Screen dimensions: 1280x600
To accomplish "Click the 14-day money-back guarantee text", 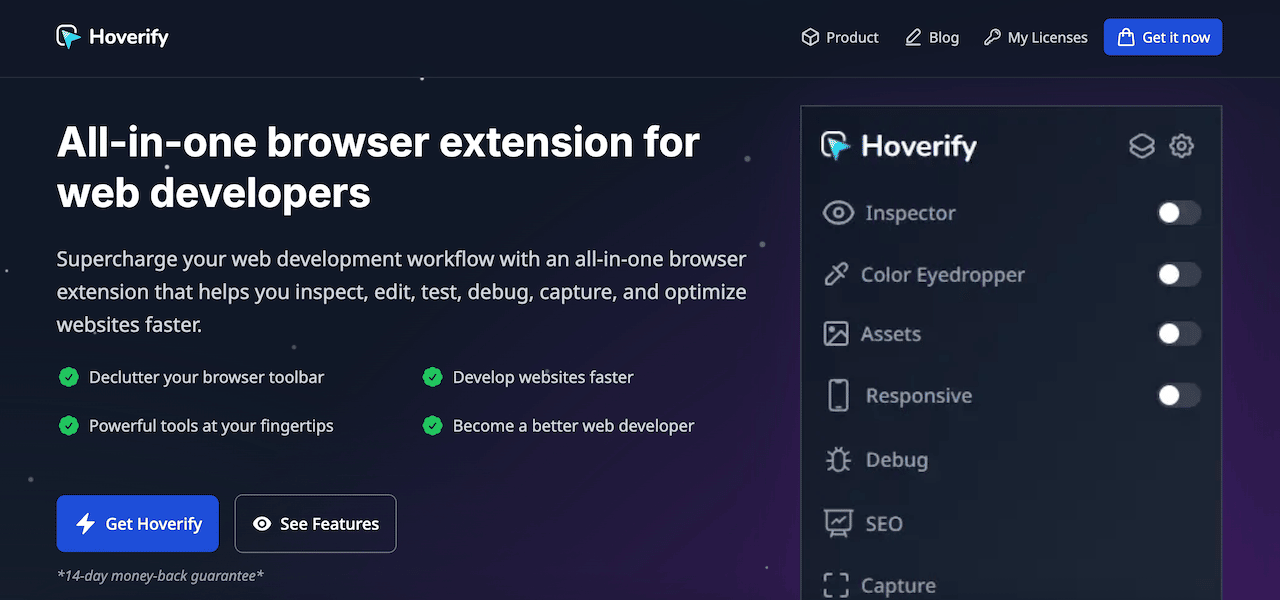I will 160,575.
